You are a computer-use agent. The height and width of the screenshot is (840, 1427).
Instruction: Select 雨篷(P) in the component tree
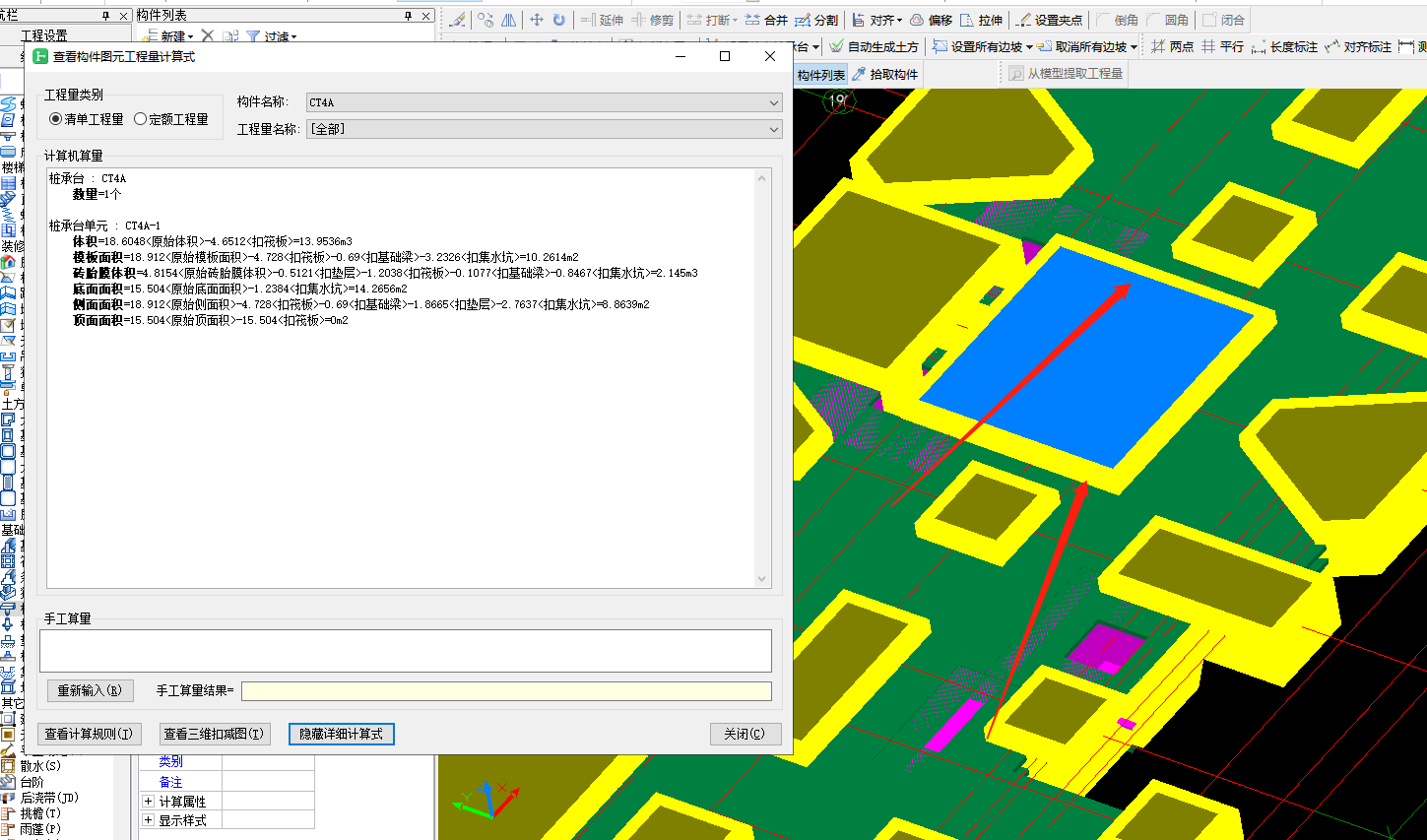(x=40, y=829)
